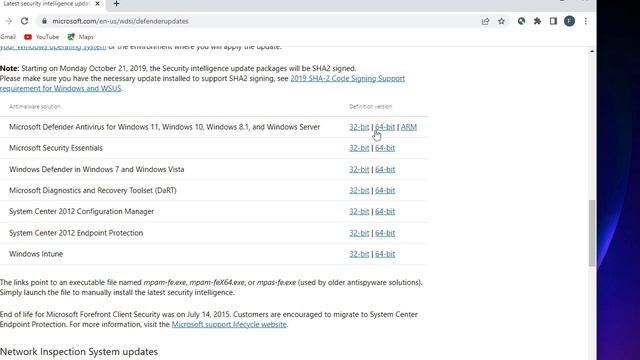Select the Latest security intelligence updates tab
The width and height of the screenshot is (640, 360).
click(x=46, y=4)
